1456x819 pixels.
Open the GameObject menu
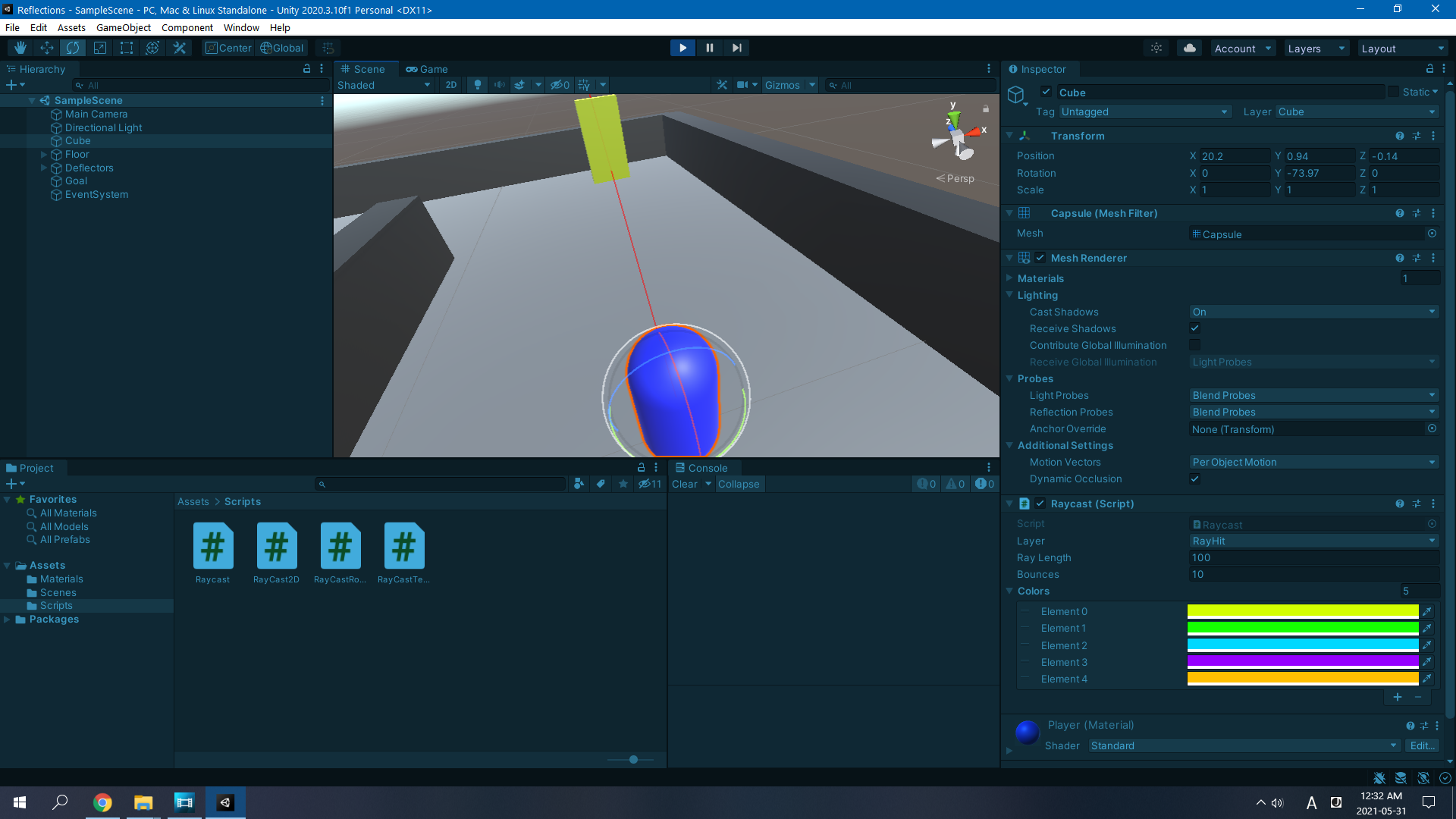(x=124, y=27)
